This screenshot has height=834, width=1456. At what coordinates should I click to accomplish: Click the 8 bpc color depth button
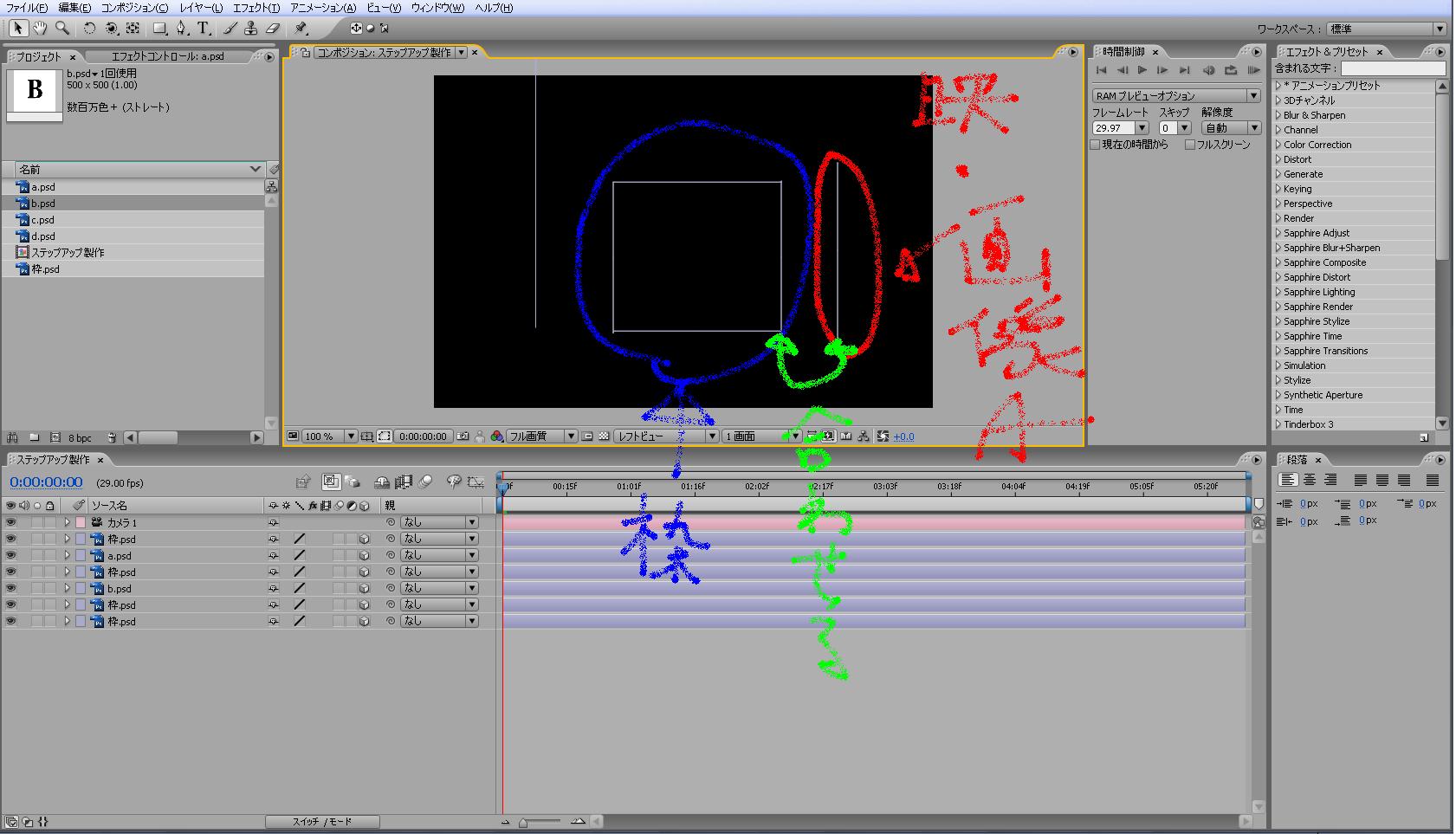point(81,437)
